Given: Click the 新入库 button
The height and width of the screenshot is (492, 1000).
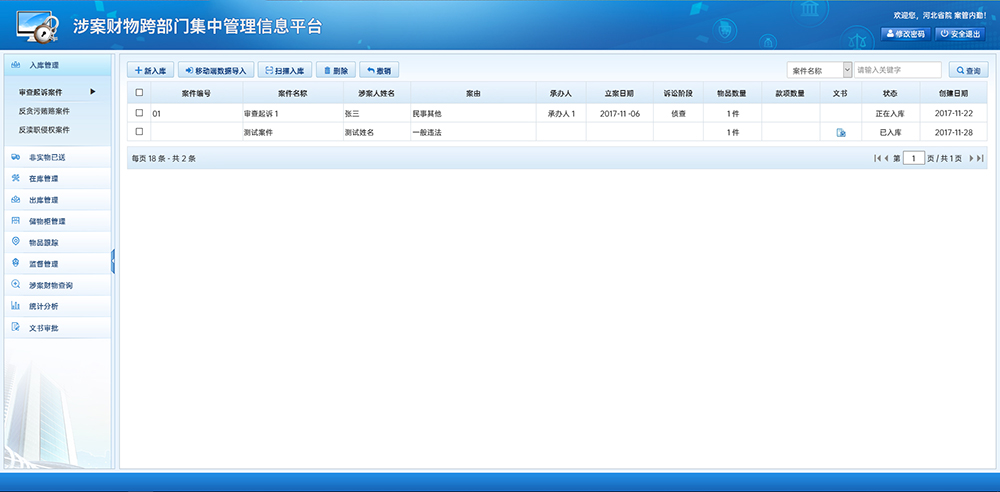Looking at the screenshot, I should pos(149,71).
